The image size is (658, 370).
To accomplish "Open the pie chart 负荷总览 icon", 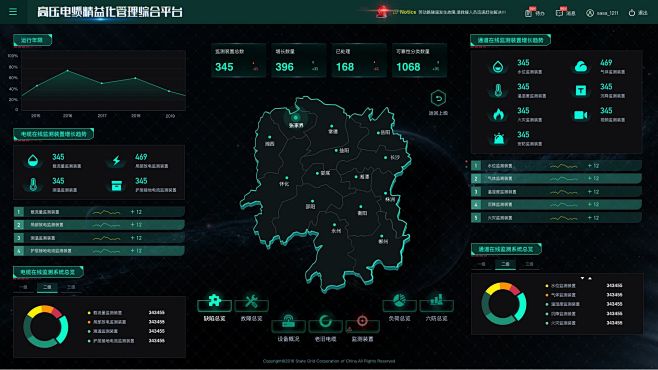I will [400, 300].
